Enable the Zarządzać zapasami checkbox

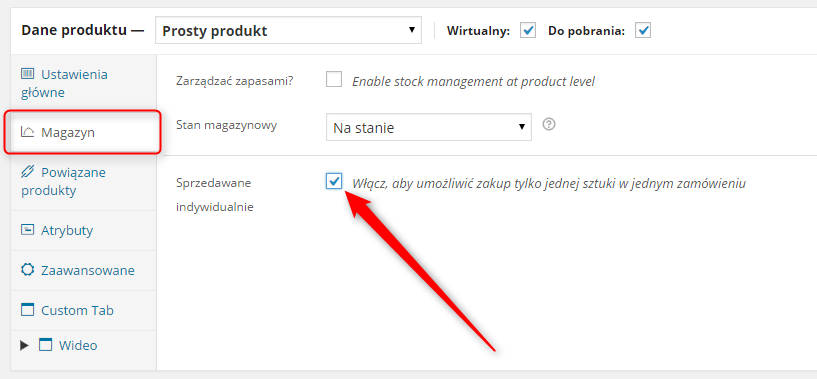coord(334,80)
